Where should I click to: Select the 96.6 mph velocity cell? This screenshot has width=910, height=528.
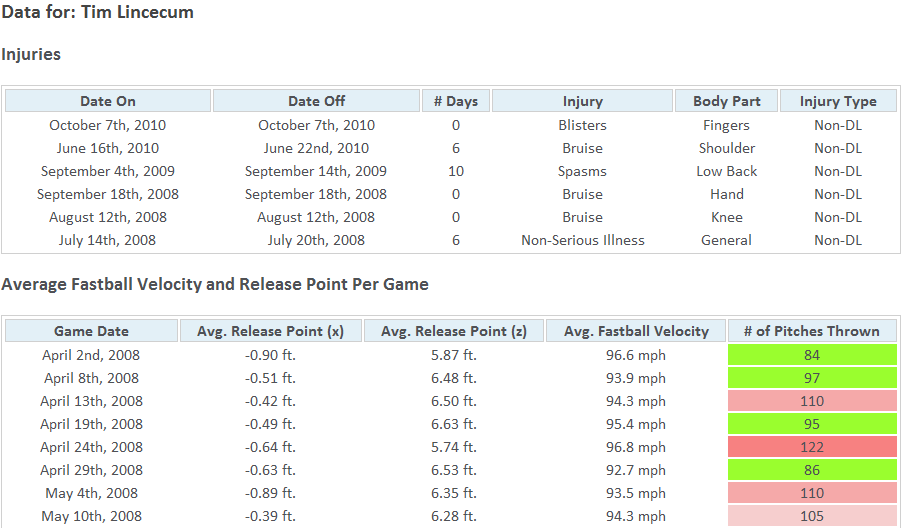point(635,355)
